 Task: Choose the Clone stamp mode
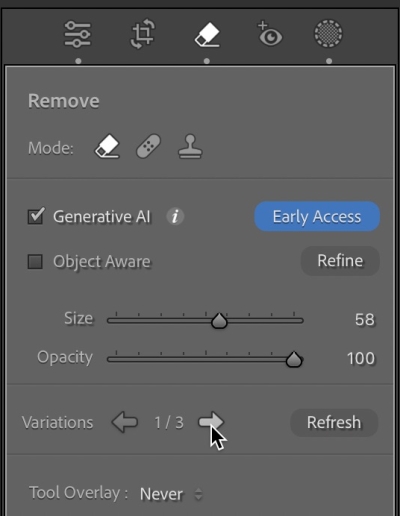tap(190, 146)
